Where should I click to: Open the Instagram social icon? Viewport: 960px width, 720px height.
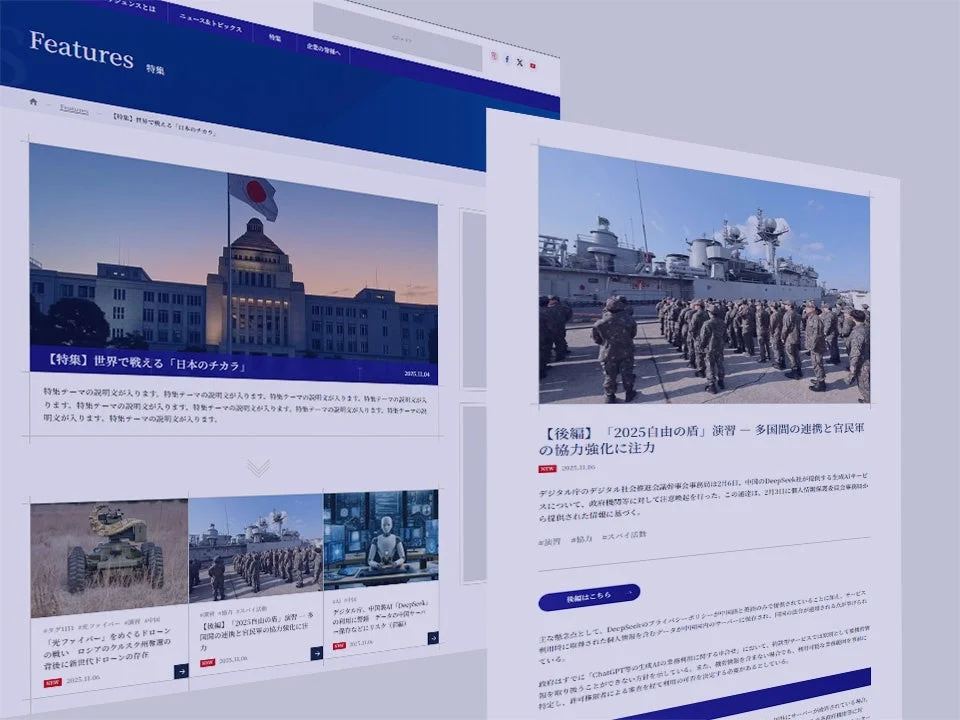493,56
